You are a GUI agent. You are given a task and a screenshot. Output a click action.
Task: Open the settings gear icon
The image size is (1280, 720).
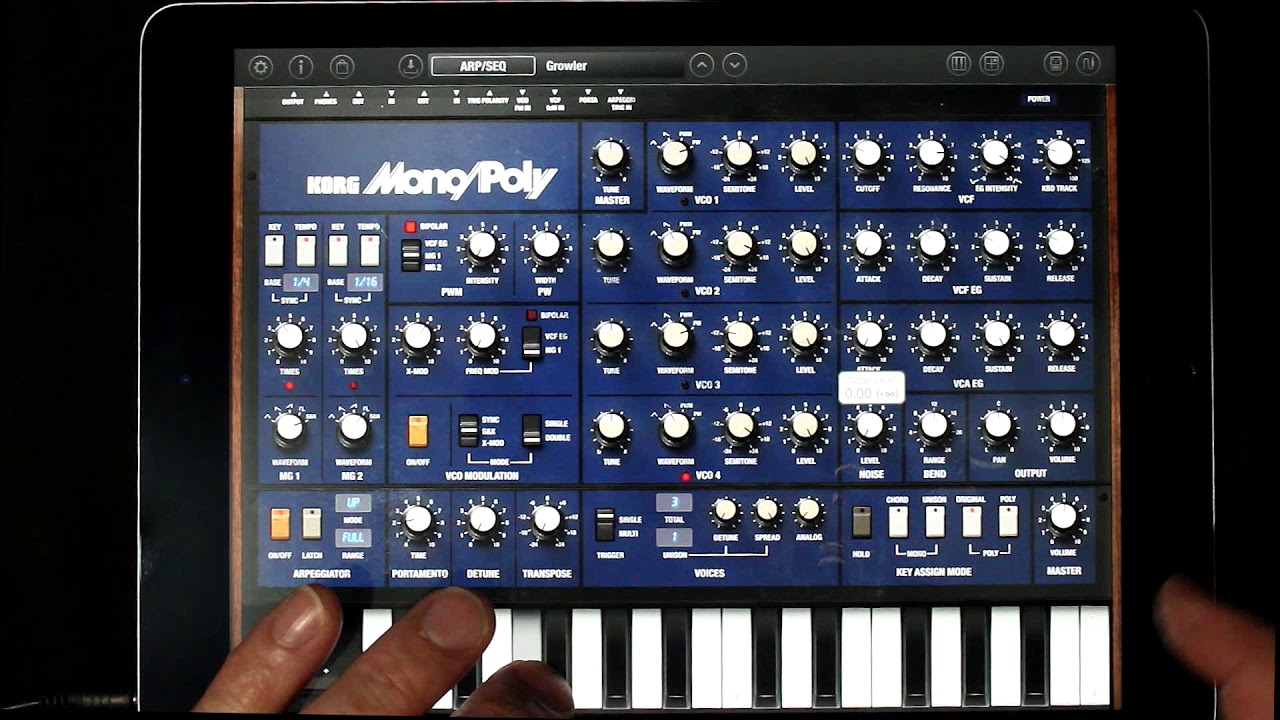coord(260,66)
